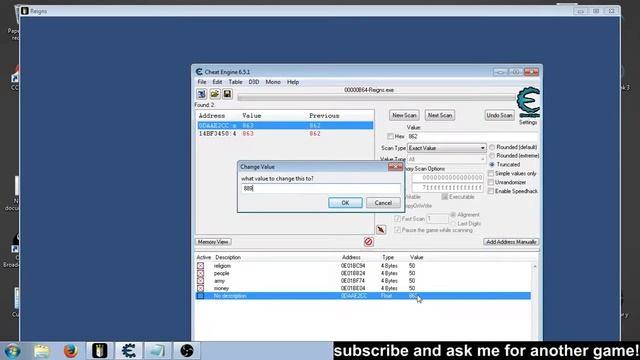Click the Description column header
This screenshot has height=360, width=640.
pyautogui.click(x=228, y=258)
